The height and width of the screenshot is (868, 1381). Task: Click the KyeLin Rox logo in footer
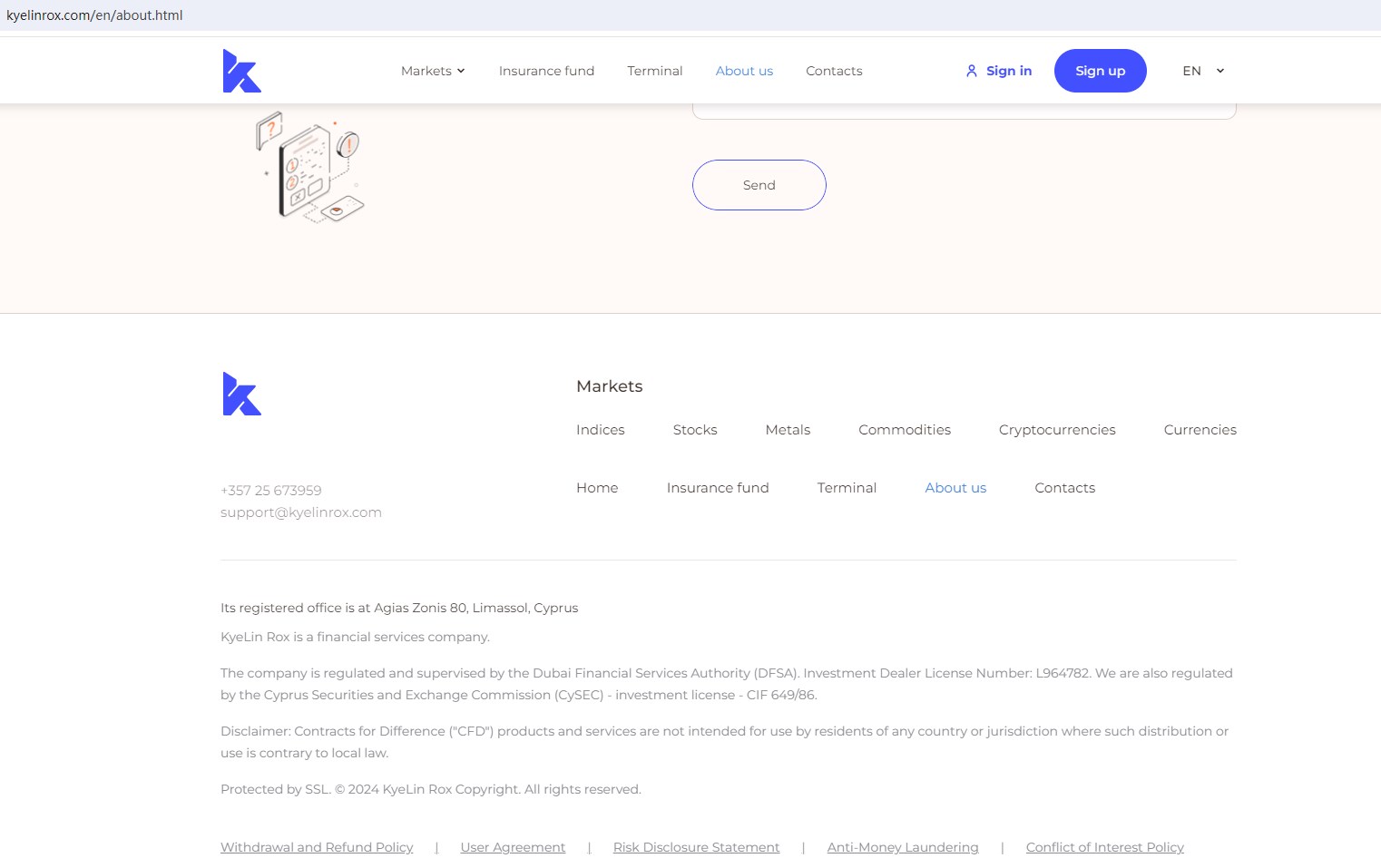242,394
